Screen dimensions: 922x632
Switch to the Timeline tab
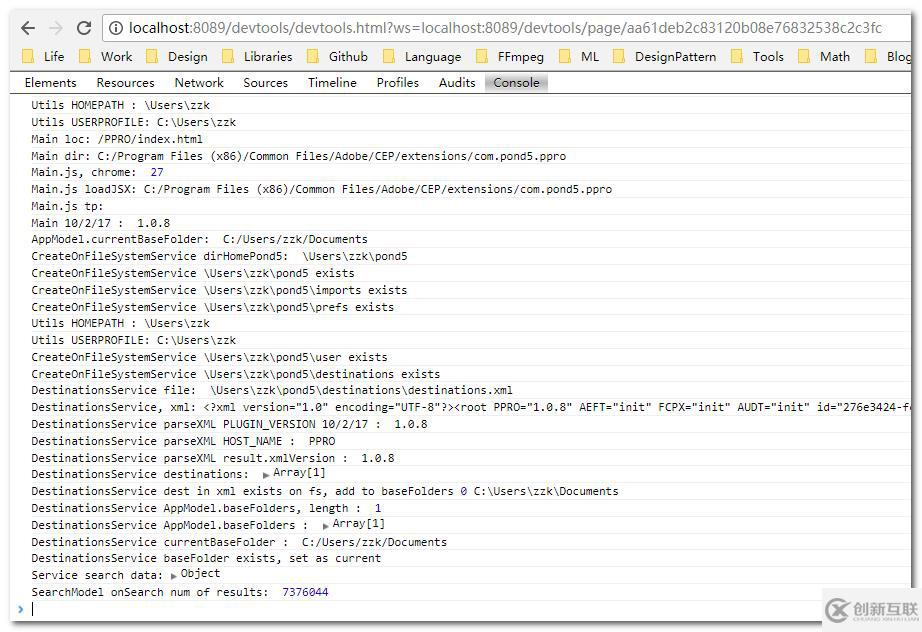332,83
